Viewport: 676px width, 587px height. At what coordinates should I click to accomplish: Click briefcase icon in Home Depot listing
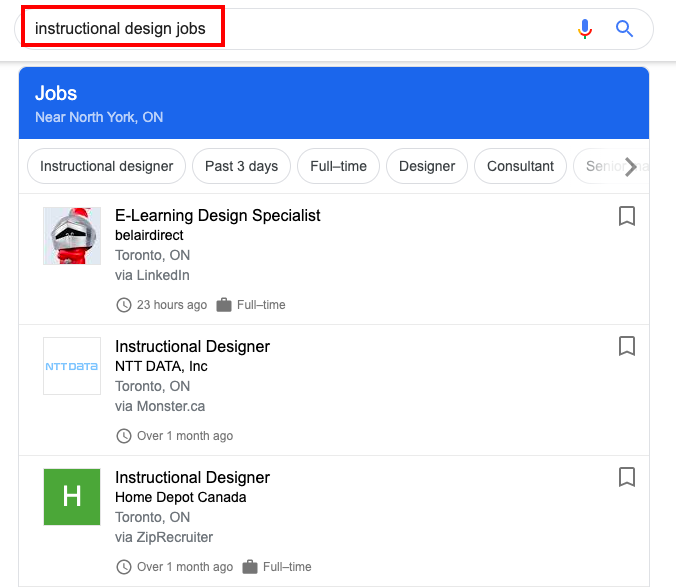tap(250, 567)
